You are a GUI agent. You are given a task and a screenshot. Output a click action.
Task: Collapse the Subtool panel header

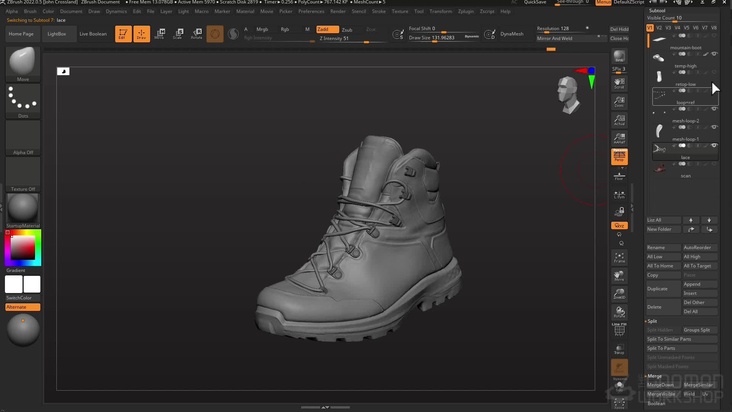click(658, 10)
